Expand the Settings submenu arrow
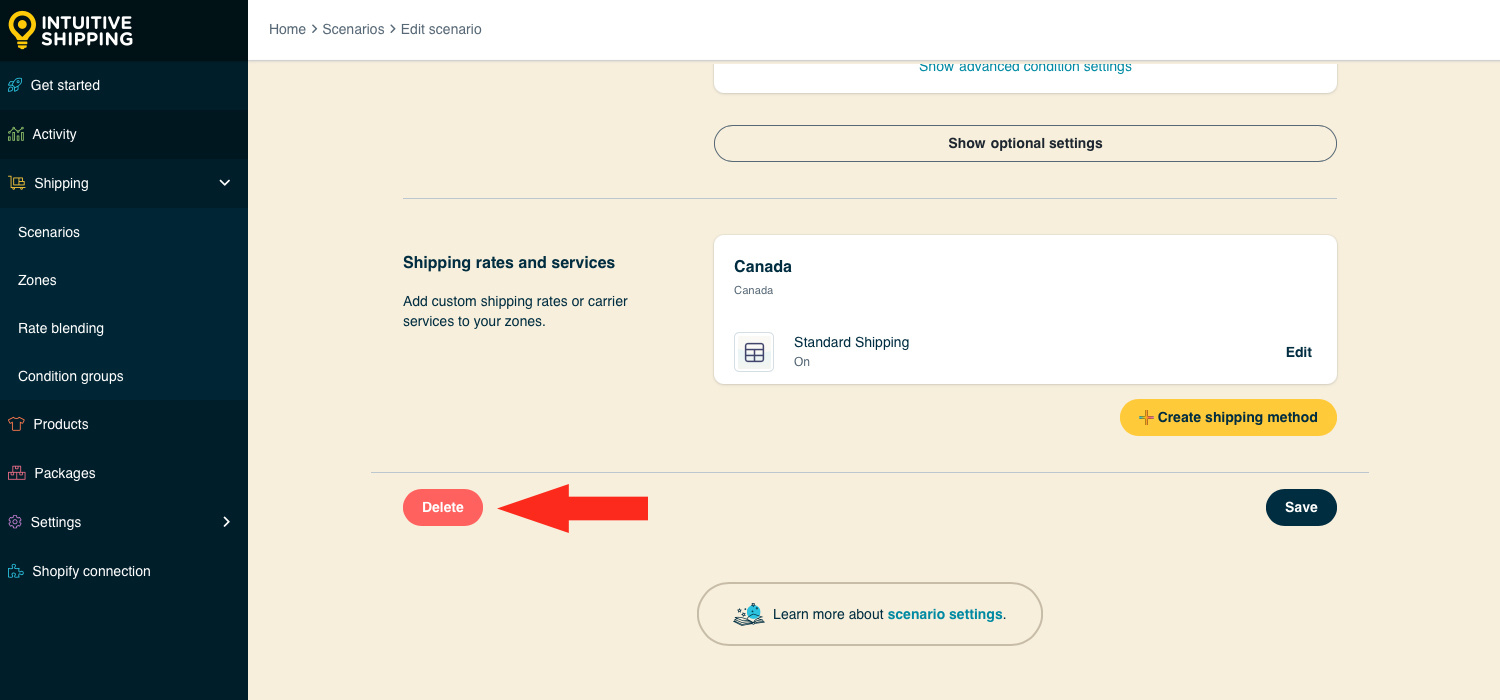The width and height of the screenshot is (1500, 700). 226,522
